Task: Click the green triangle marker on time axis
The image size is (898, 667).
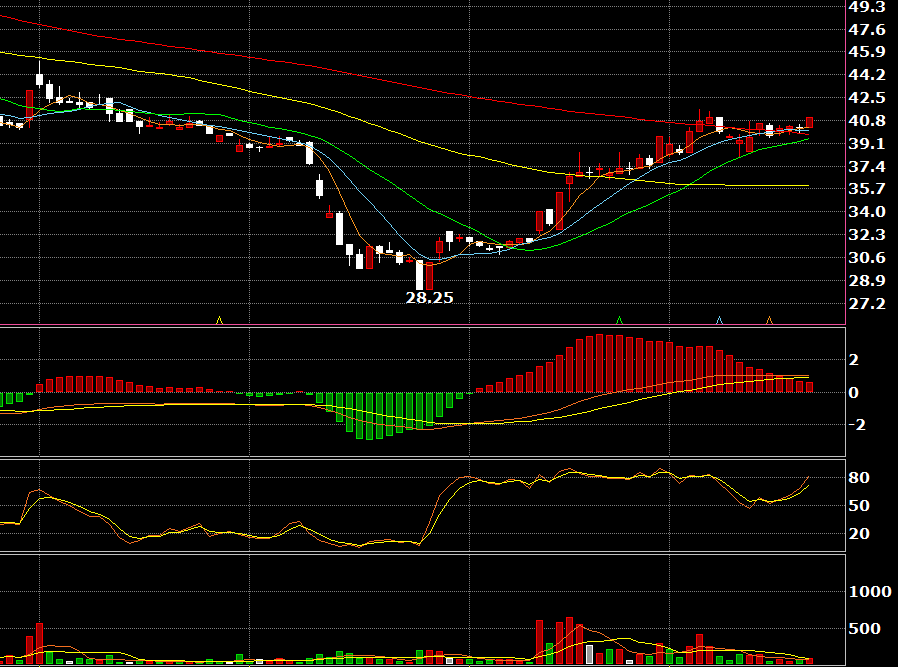Action: tap(619, 320)
